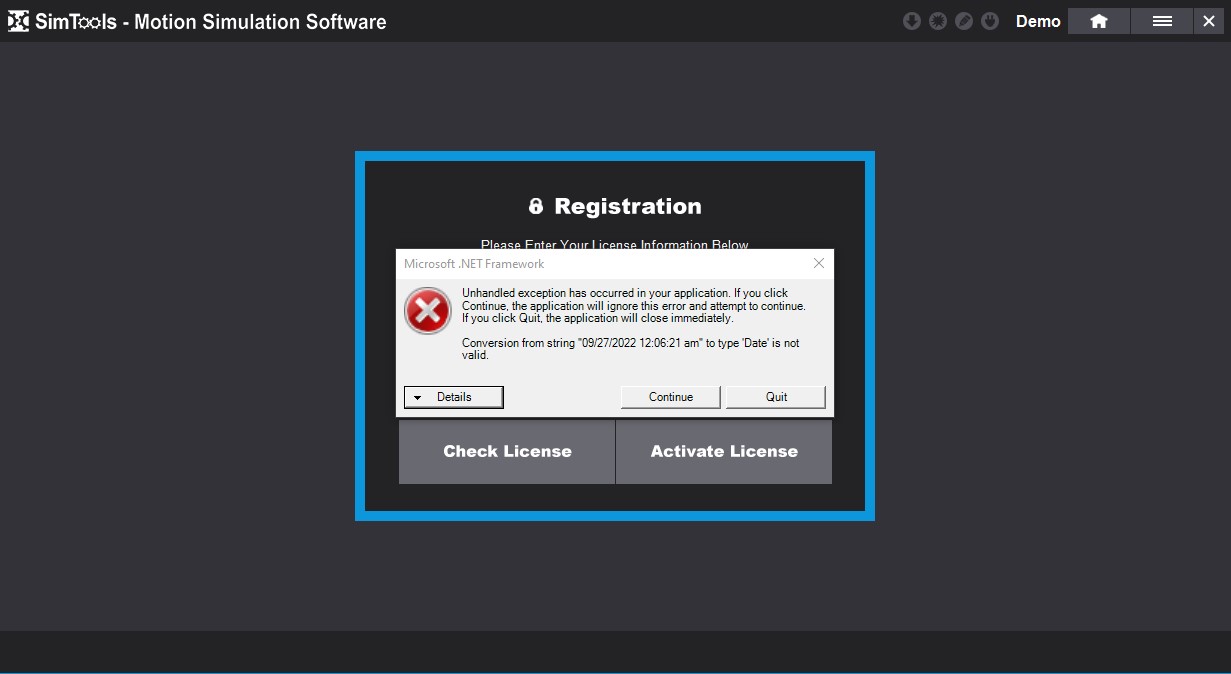Click the 'Conversion from string' error message
Viewport: 1231px width, 674px height.
coord(630,349)
